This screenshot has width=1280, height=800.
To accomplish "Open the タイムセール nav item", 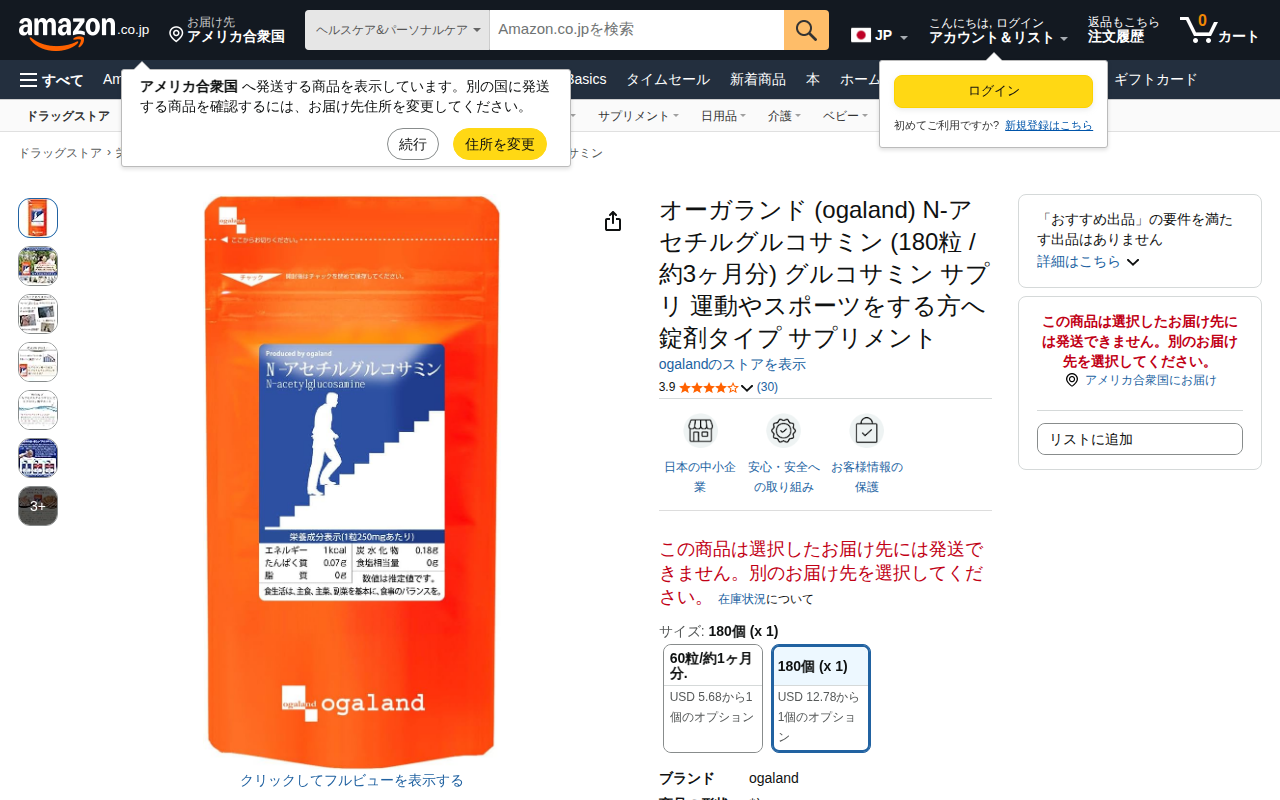I will (668, 80).
